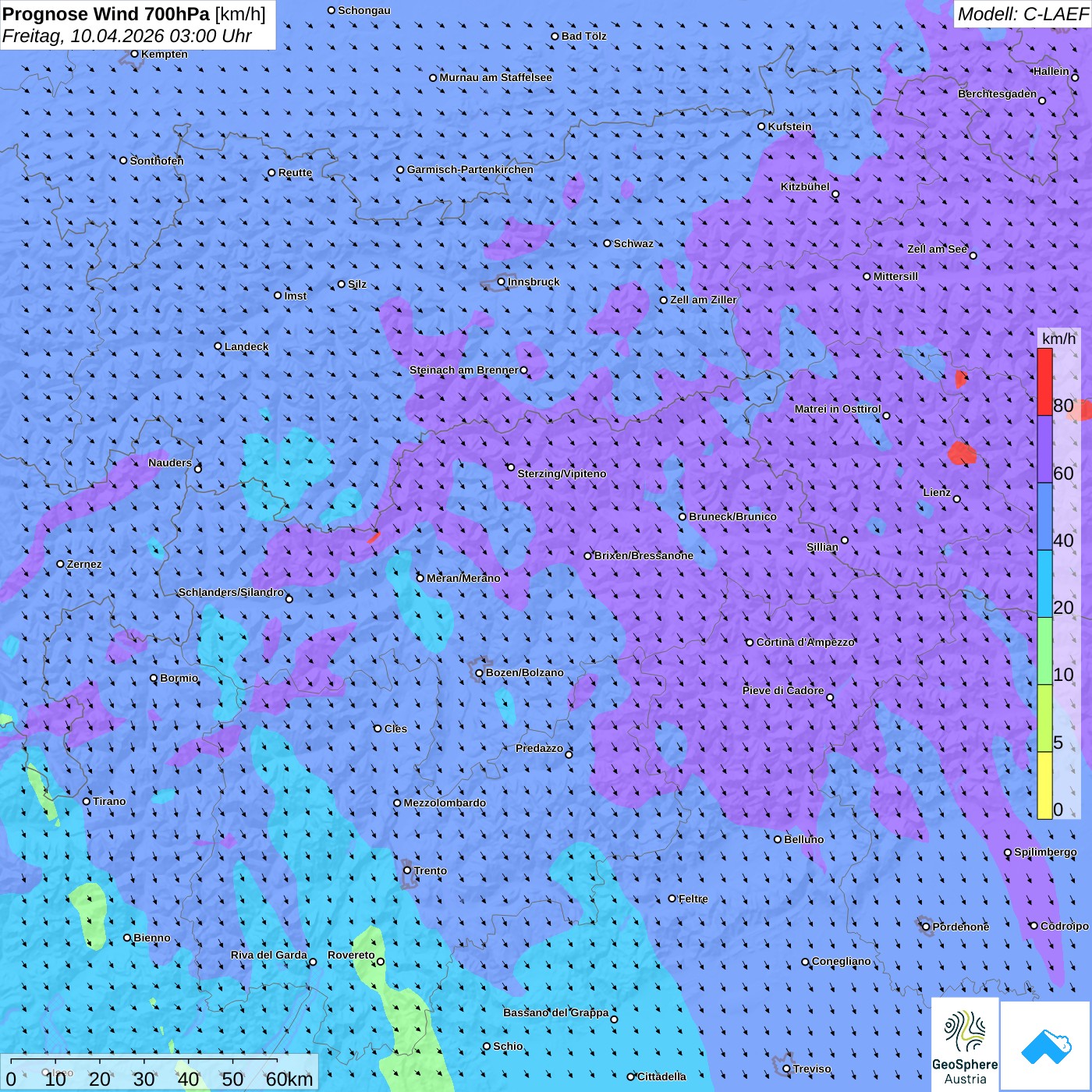Click the Lienz city label
1092x1092 pixels.
tap(937, 492)
